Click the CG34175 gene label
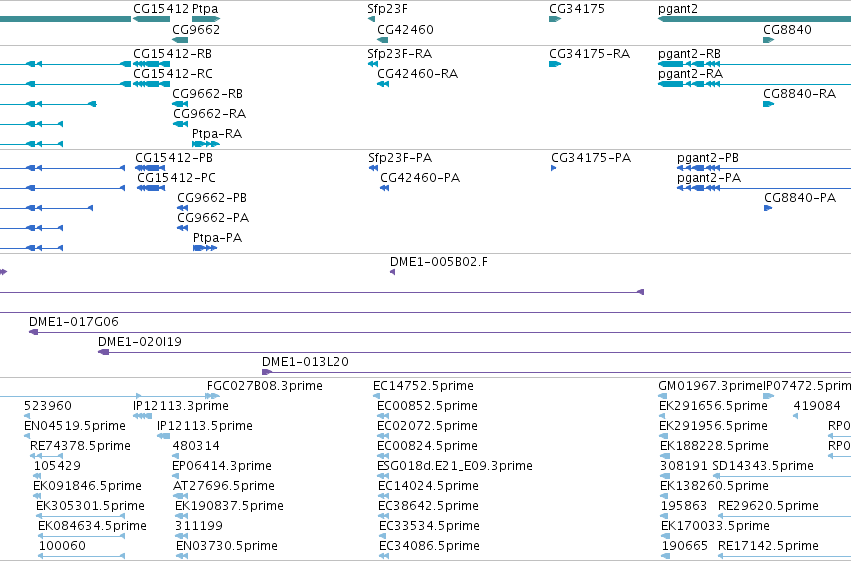This screenshot has width=851, height=561. [x=577, y=9]
